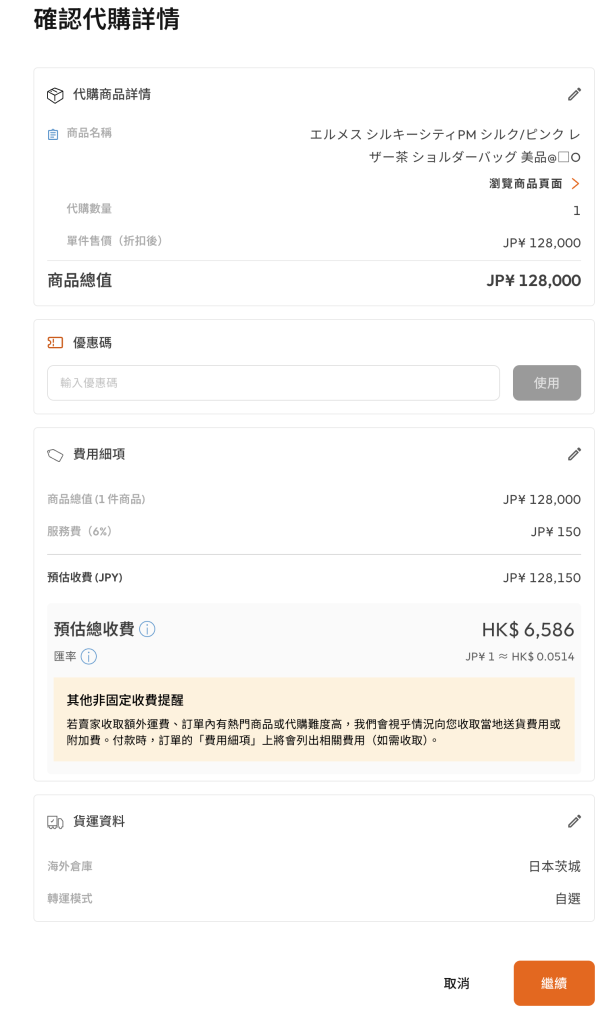Click the edit pencil for 代購商品詳情
The width and height of the screenshot is (613, 1024).
pyautogui.click(x=574, y=94)
